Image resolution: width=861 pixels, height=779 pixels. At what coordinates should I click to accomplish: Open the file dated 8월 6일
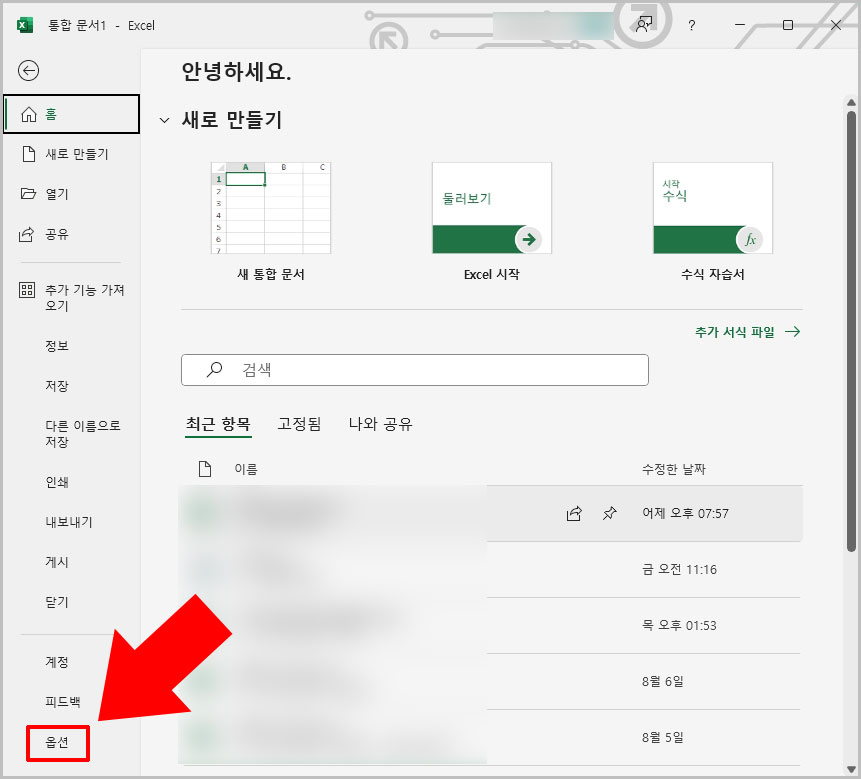click(x=491, y=682)
